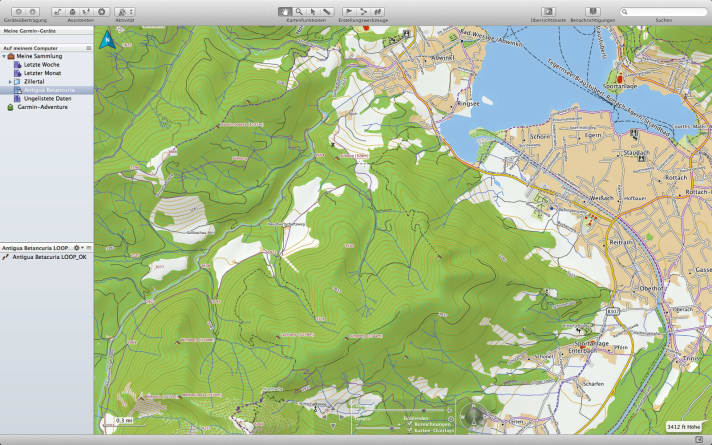
Task: Select Ungelistete Daten in the library
Action: 48,98
